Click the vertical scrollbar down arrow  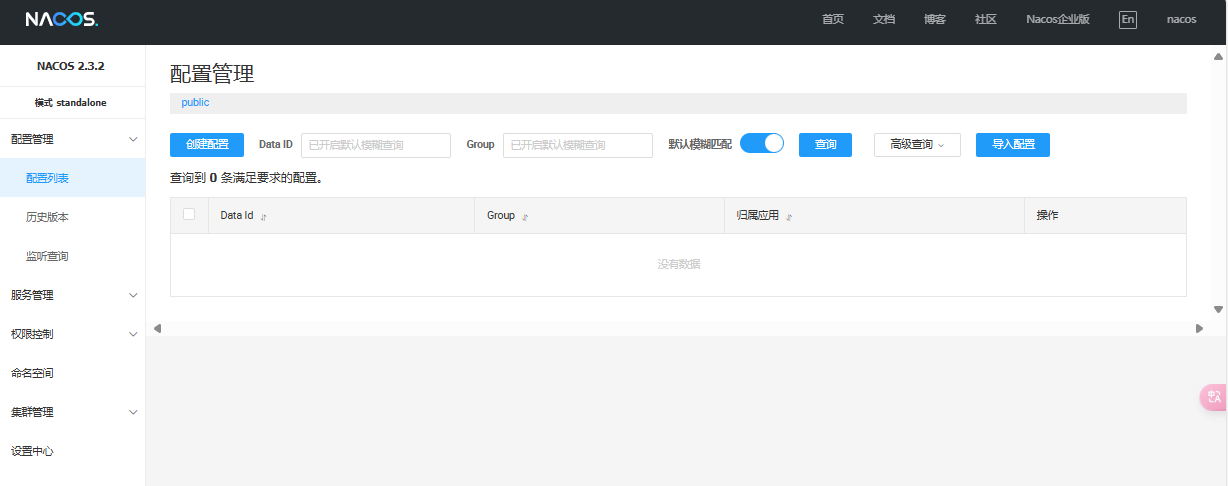tap(1218, 309)
